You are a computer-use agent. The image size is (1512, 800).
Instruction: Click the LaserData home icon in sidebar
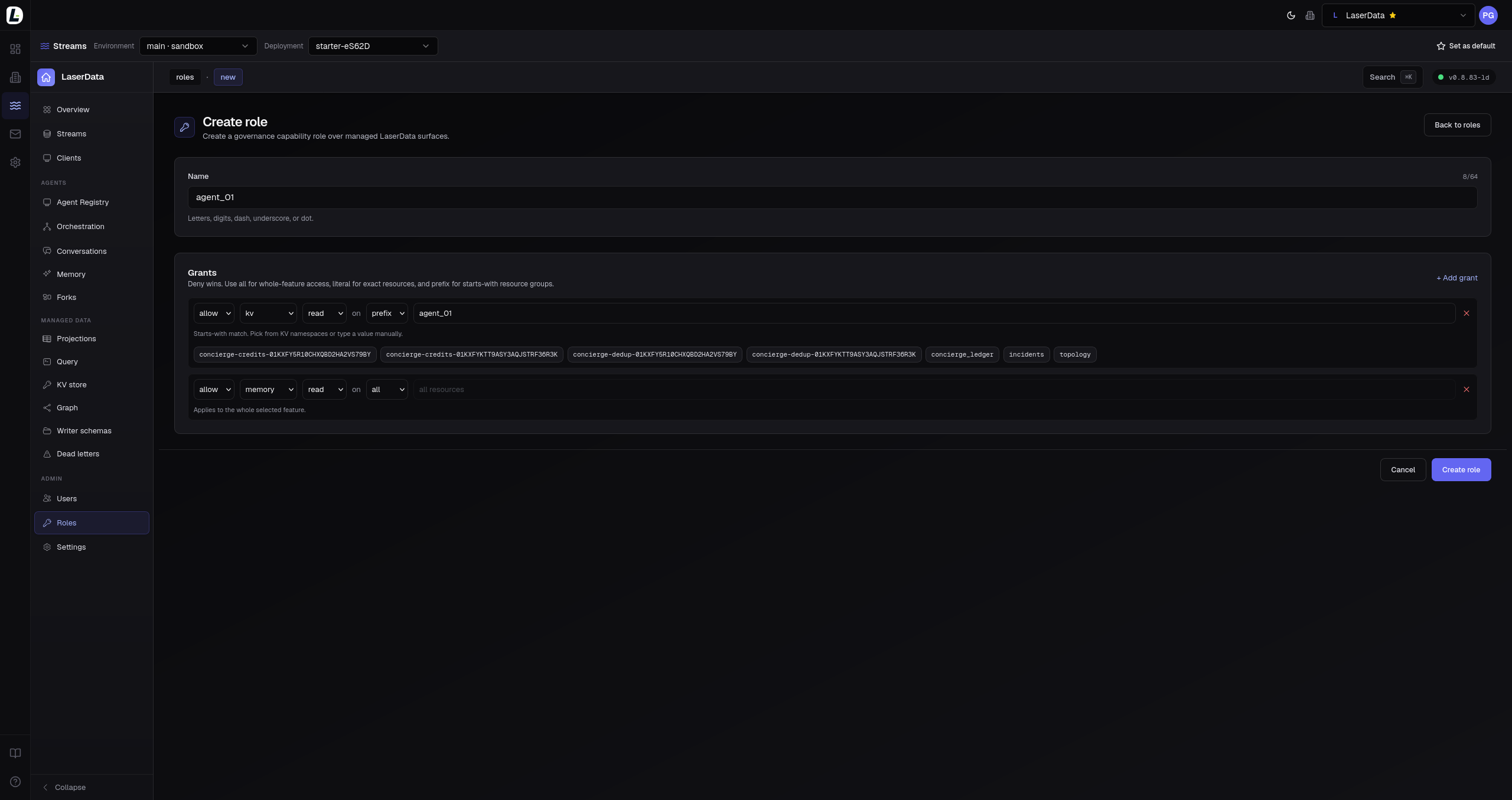point(46,77)
